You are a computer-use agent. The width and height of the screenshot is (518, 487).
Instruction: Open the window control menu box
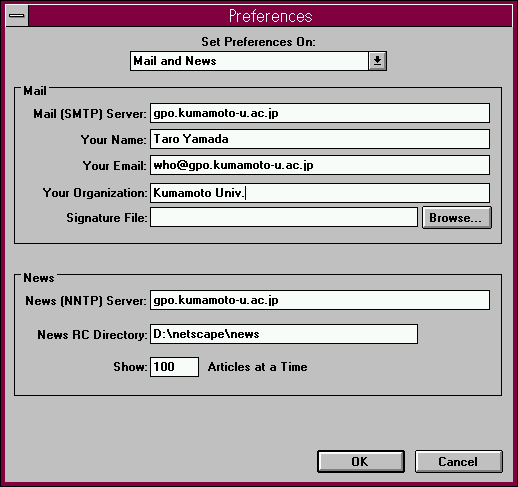(x=17, y=16)
